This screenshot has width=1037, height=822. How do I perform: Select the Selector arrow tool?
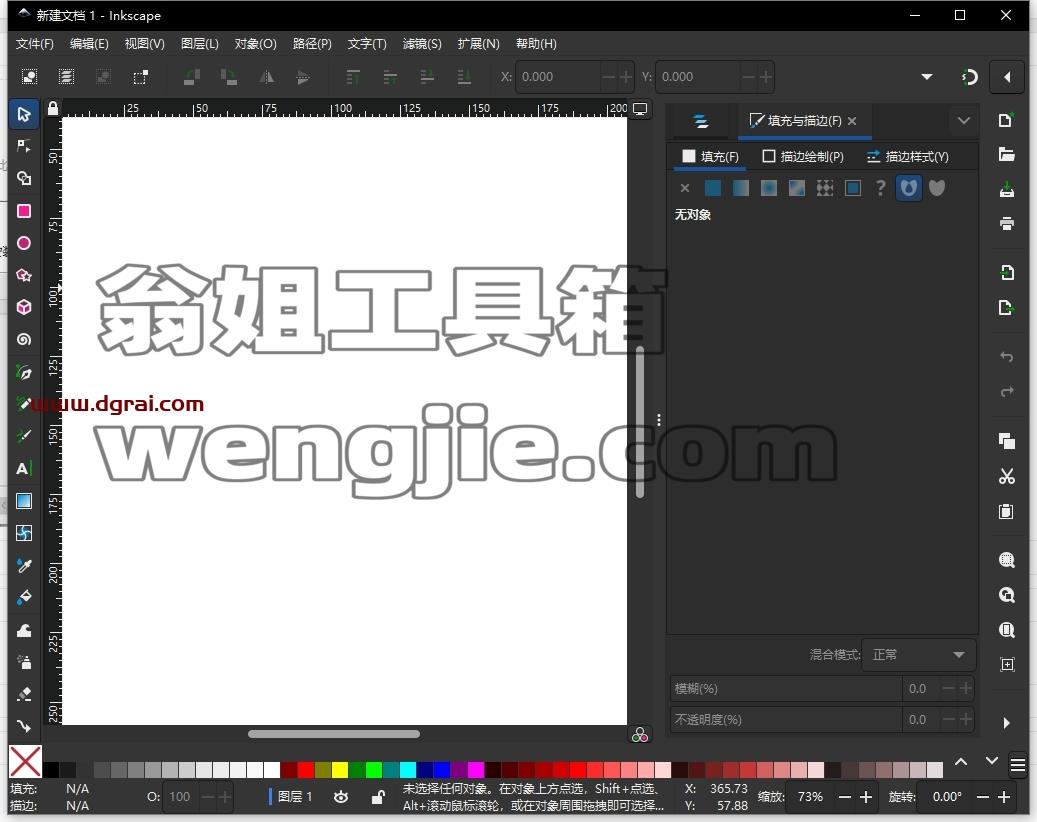tap(24, 114)
